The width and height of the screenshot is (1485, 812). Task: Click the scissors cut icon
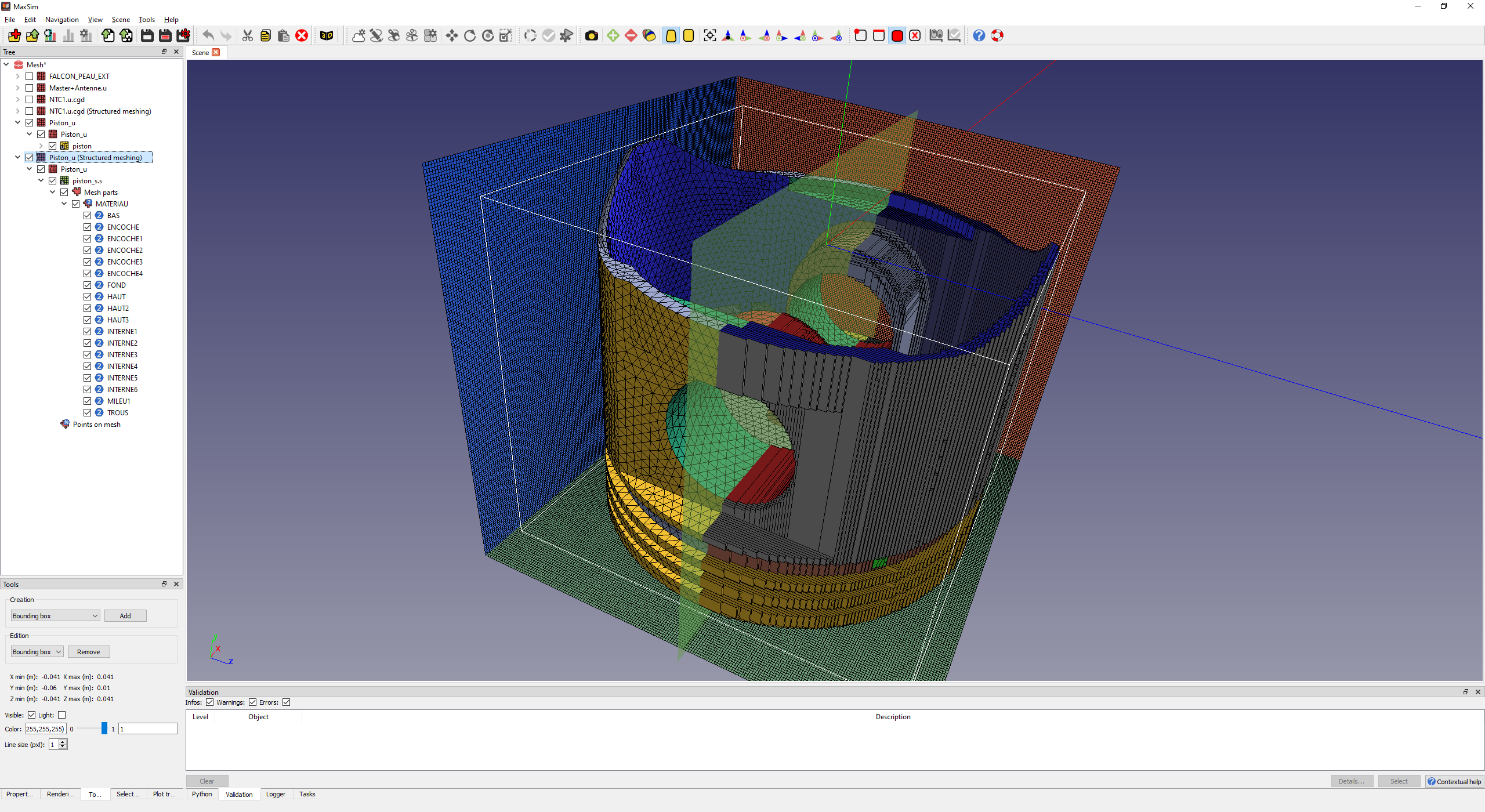coord(248,36)
